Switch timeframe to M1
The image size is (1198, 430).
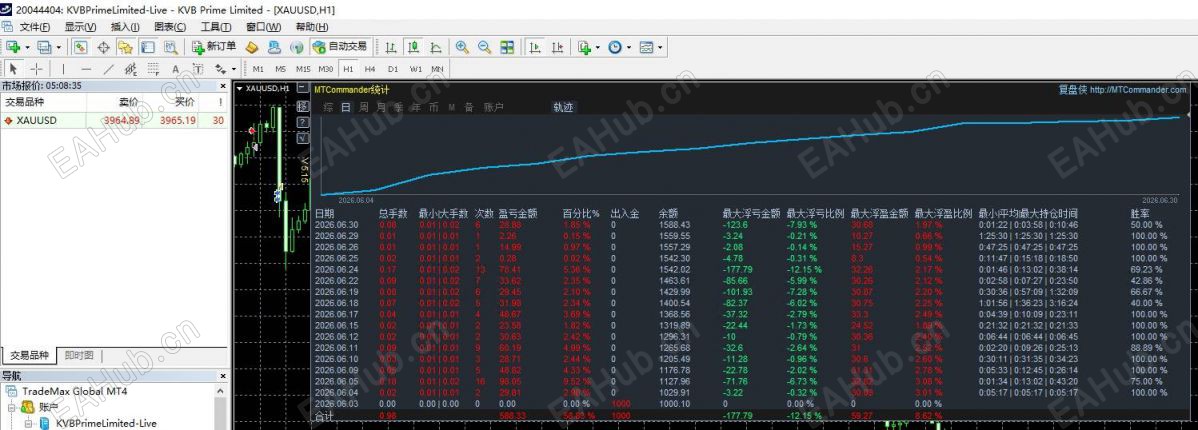258,69
